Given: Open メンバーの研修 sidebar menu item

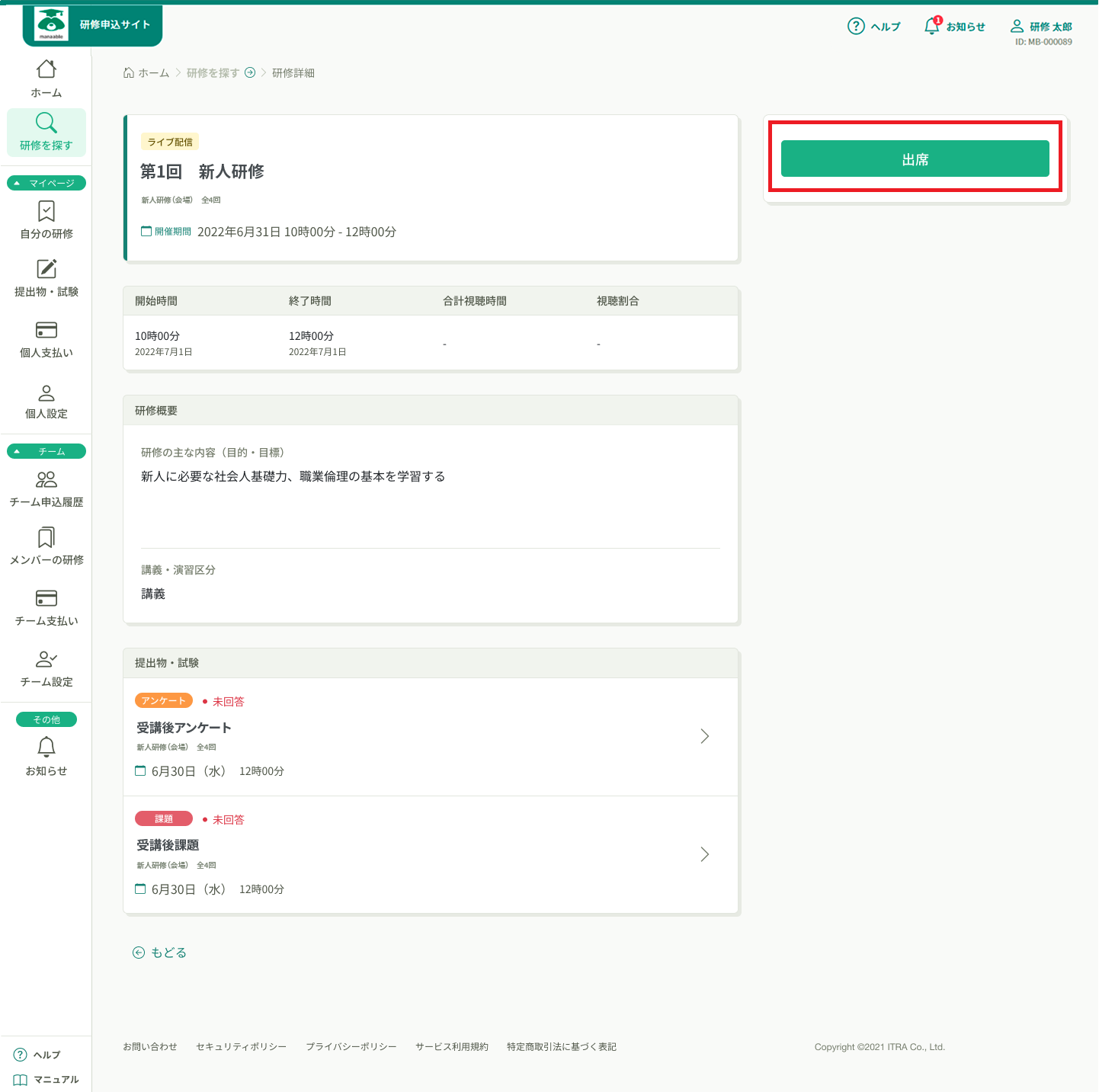Looking at the screenshot, I should [46, 546].
